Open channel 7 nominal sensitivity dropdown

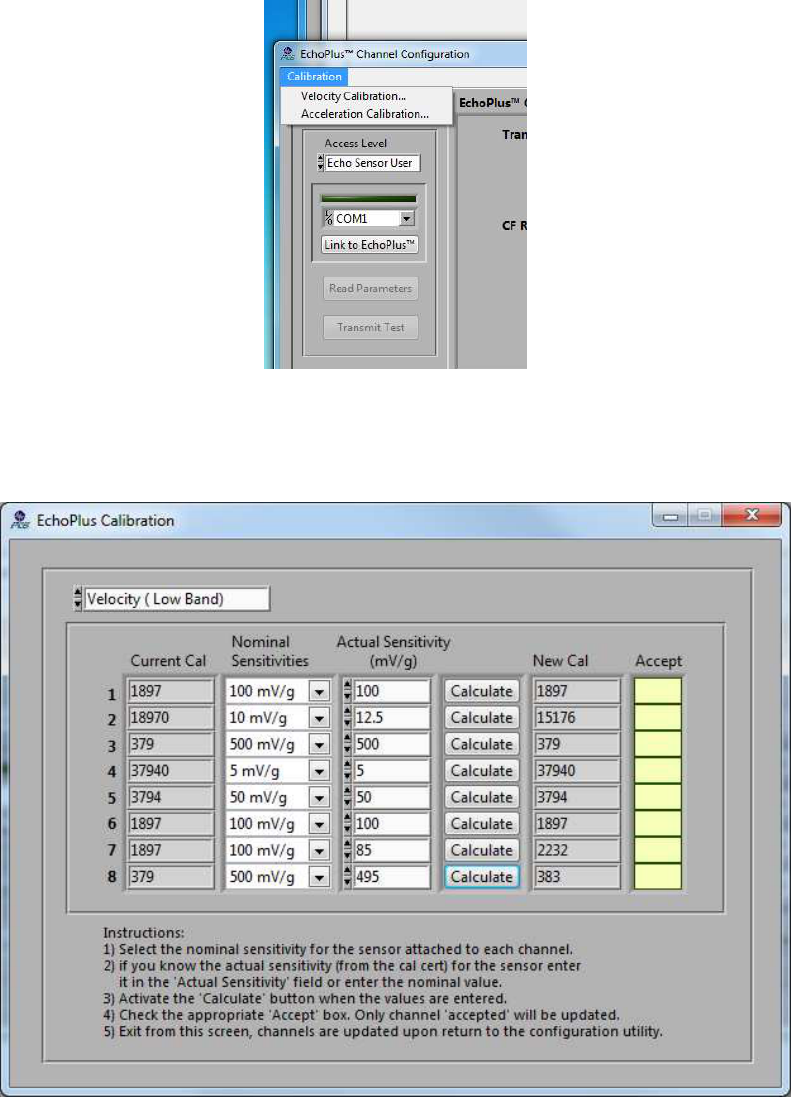[320, 851]
